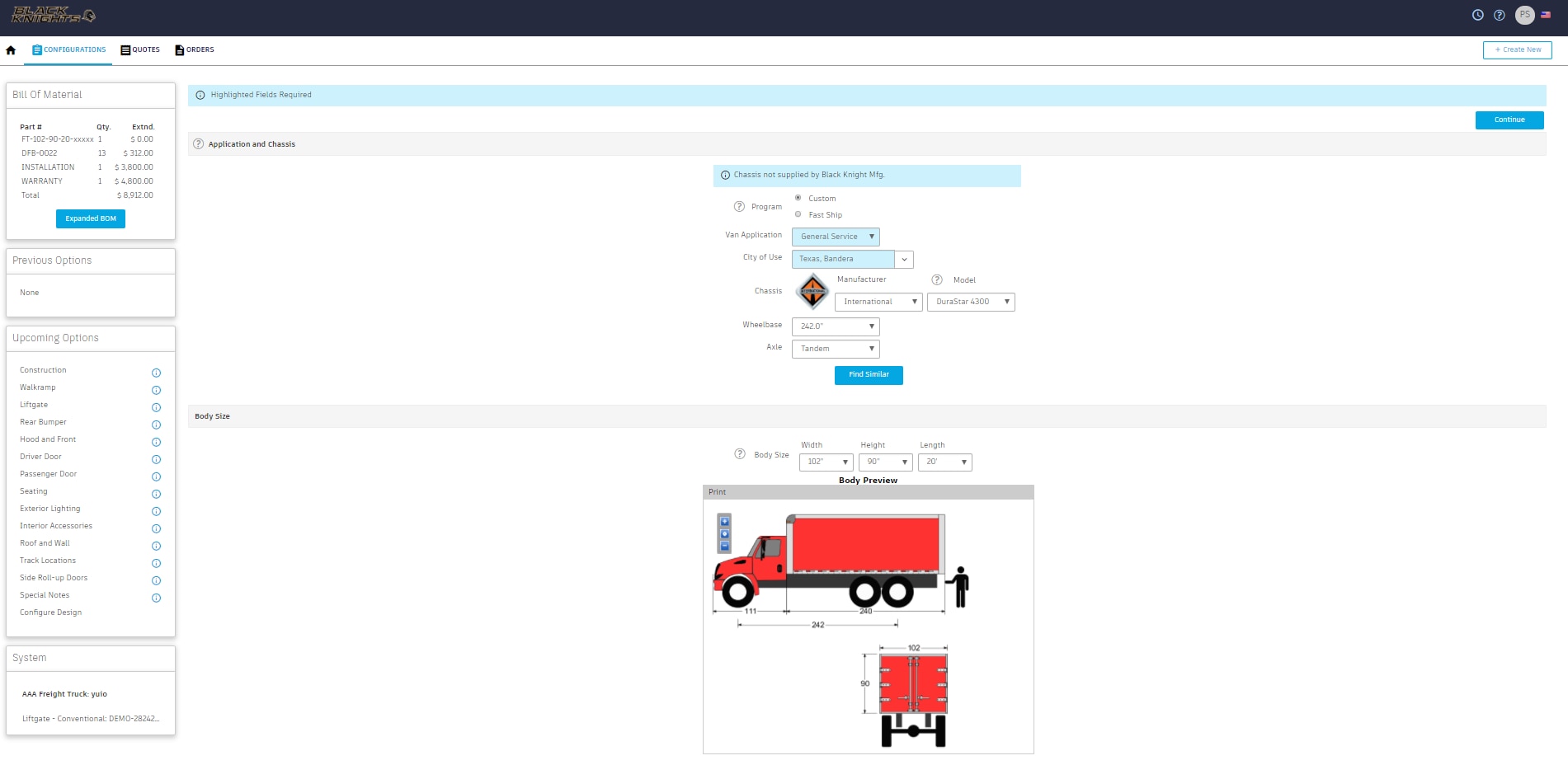Image resolution: width=1568 pixels, height=765 pixels.
Task: Select the Fast Ship radio button
Action: point(798,214)
